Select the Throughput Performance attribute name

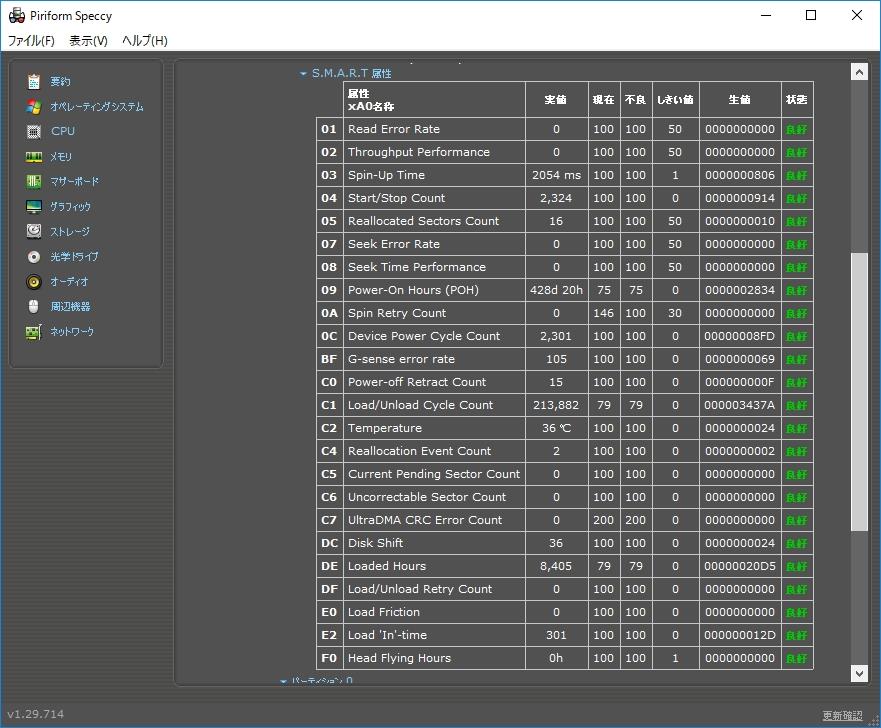coord(419,152)
